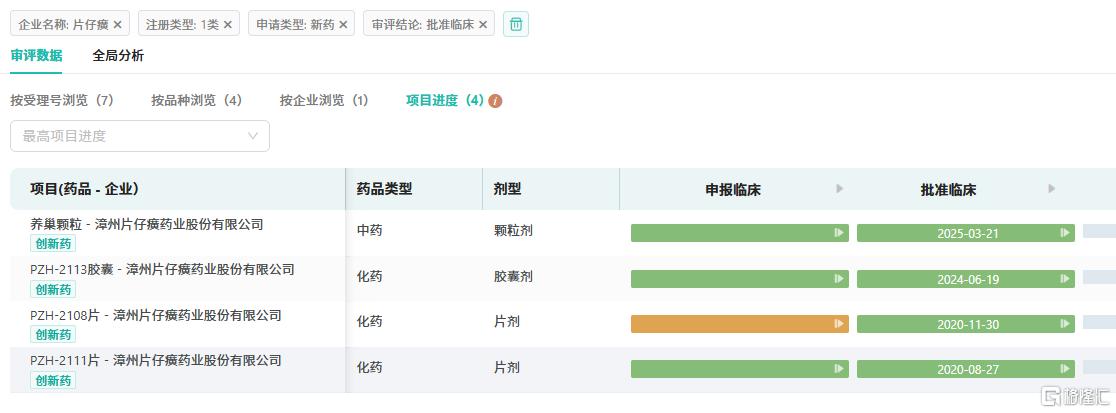1116x413 pixels.
Task: Open the 养巢颗粒 project entry
Action: click(146, 224)
